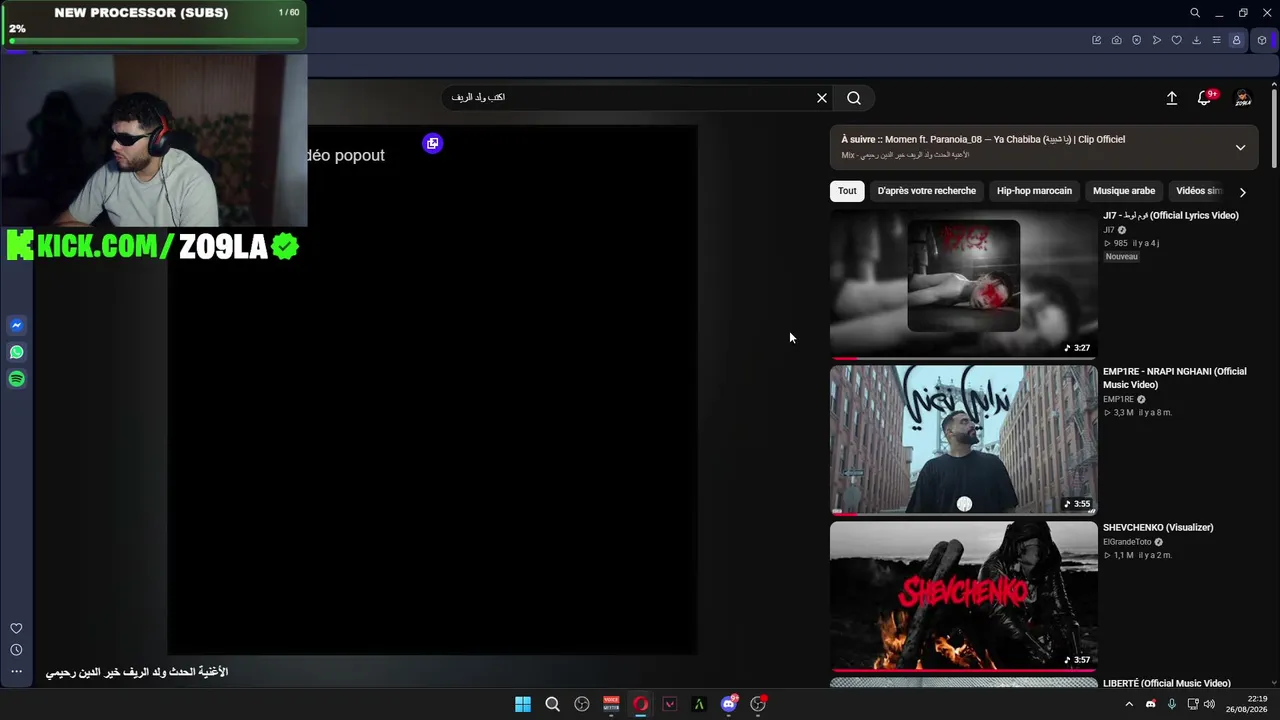Open the browser extensions cube icon
Image resolution: width=1280 pixels, height=720 pixels.
(x=1262, y=40)
